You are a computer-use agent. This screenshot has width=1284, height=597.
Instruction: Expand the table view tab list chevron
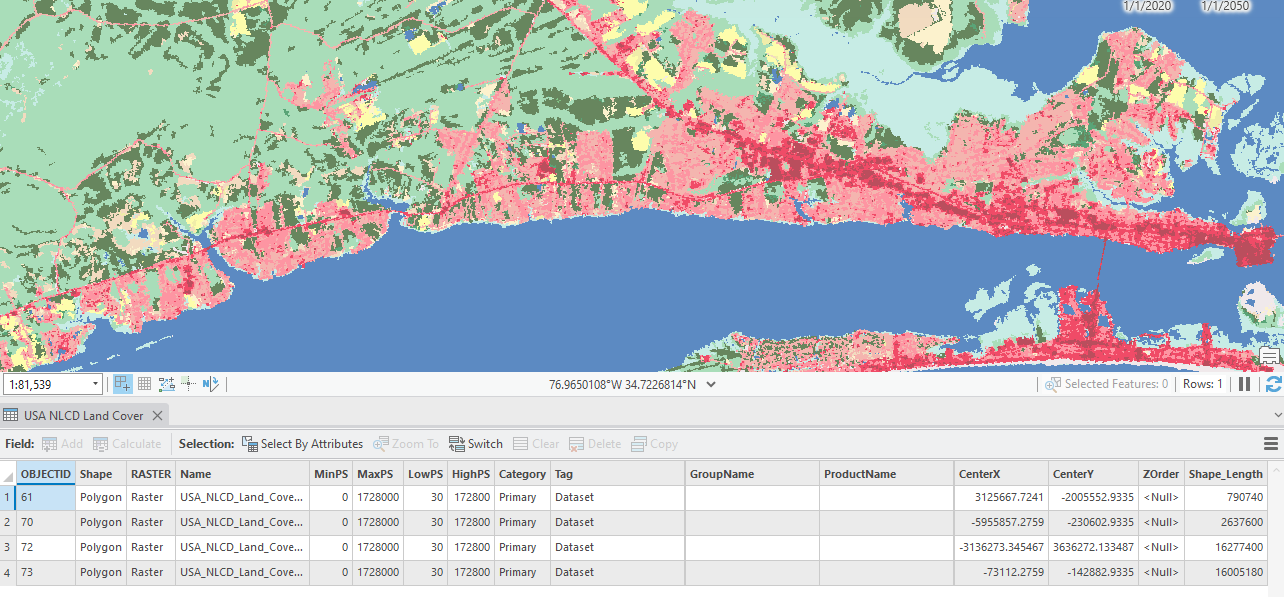[x=1278, y=415]
